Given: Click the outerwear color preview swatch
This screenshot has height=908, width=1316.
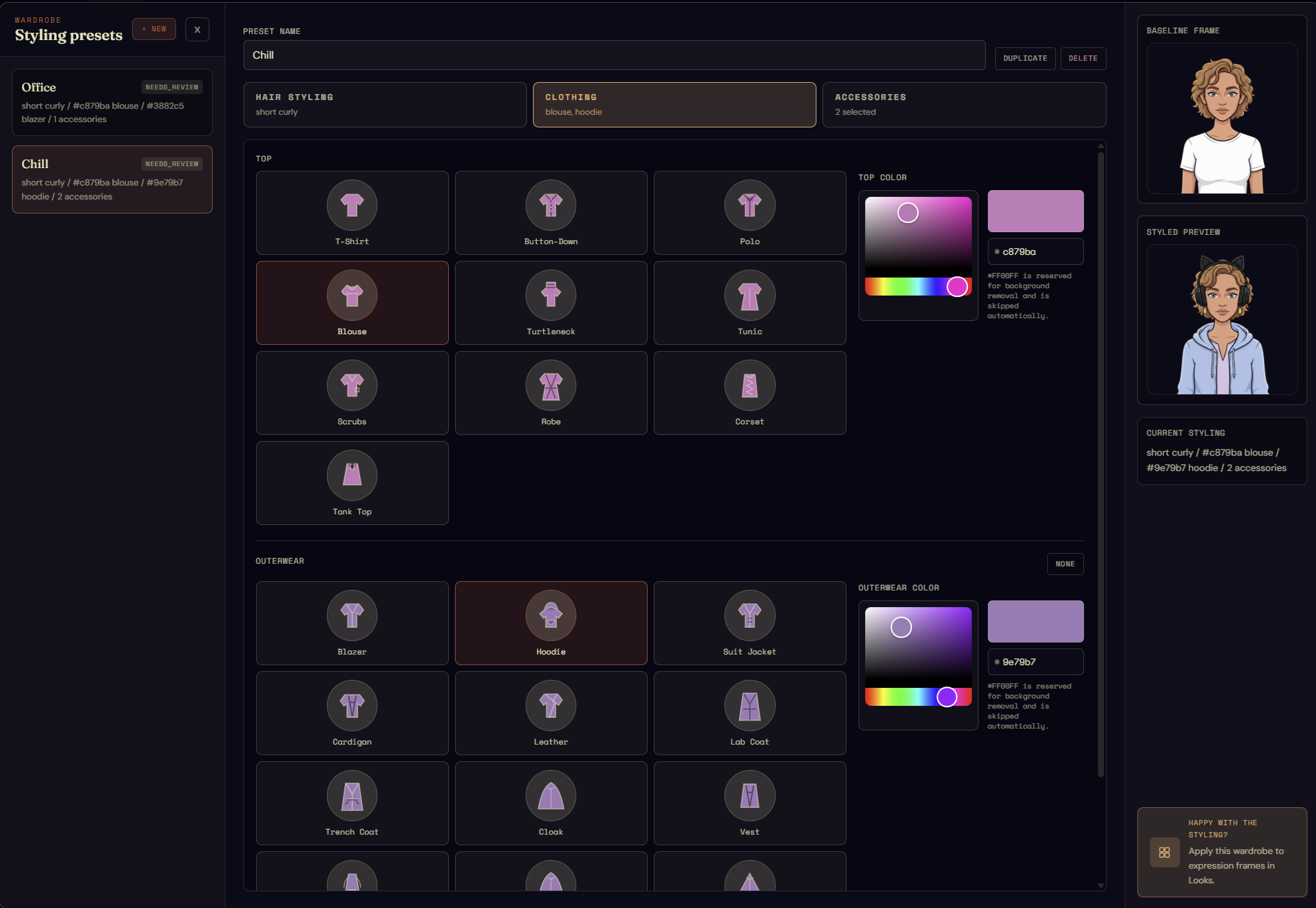Looking at the screenshot, I should [x=1035, y=622].
